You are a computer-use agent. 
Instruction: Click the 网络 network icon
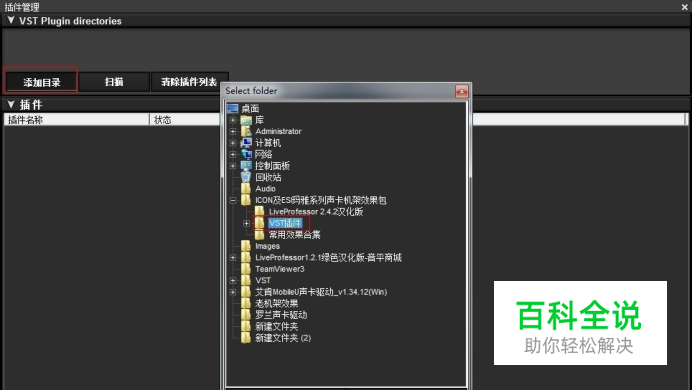tap(246, 154)
